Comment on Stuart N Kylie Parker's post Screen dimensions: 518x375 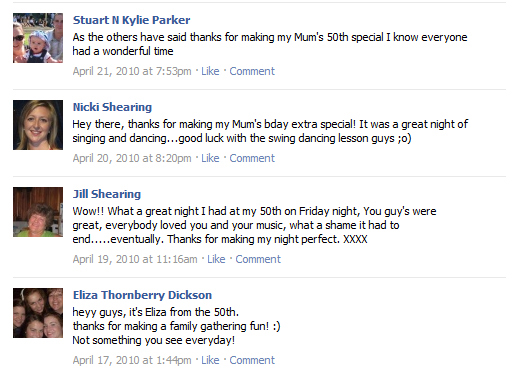pos(252,71)
